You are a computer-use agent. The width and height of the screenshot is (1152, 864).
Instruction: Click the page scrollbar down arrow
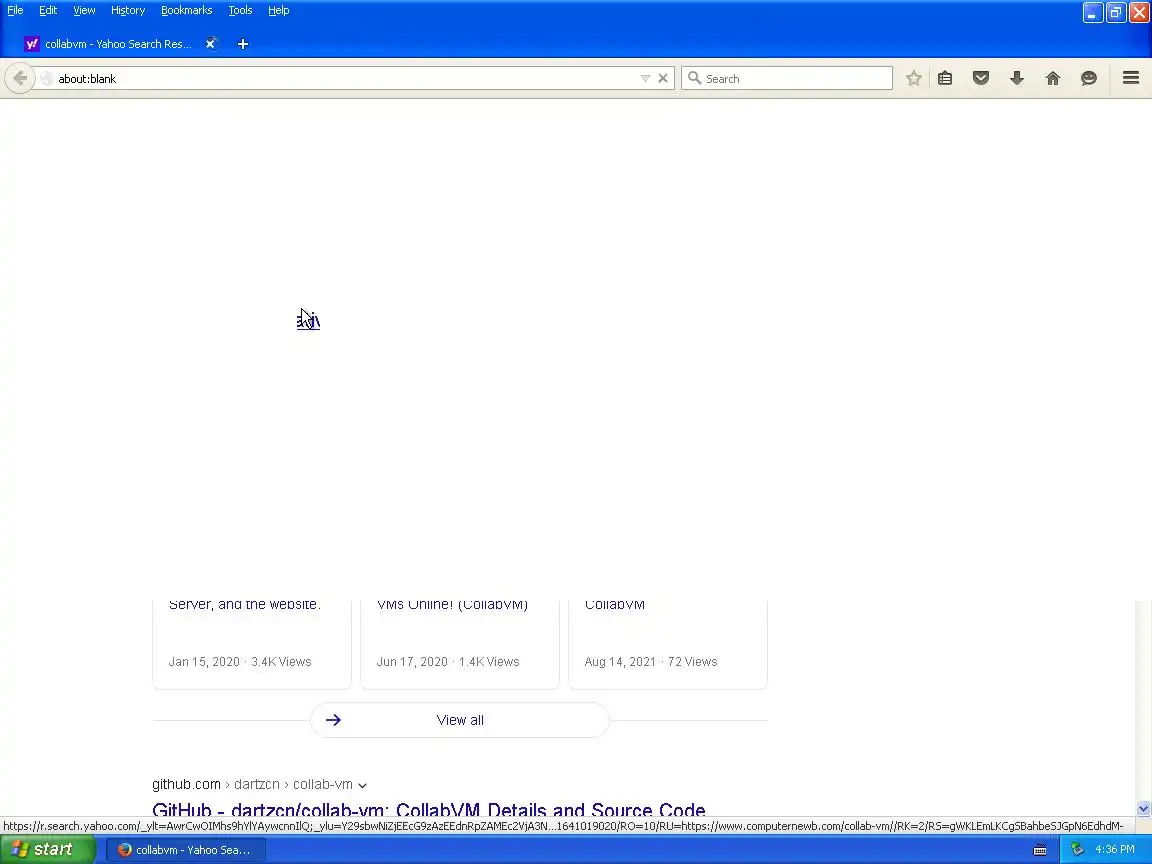coord(1143,808)
